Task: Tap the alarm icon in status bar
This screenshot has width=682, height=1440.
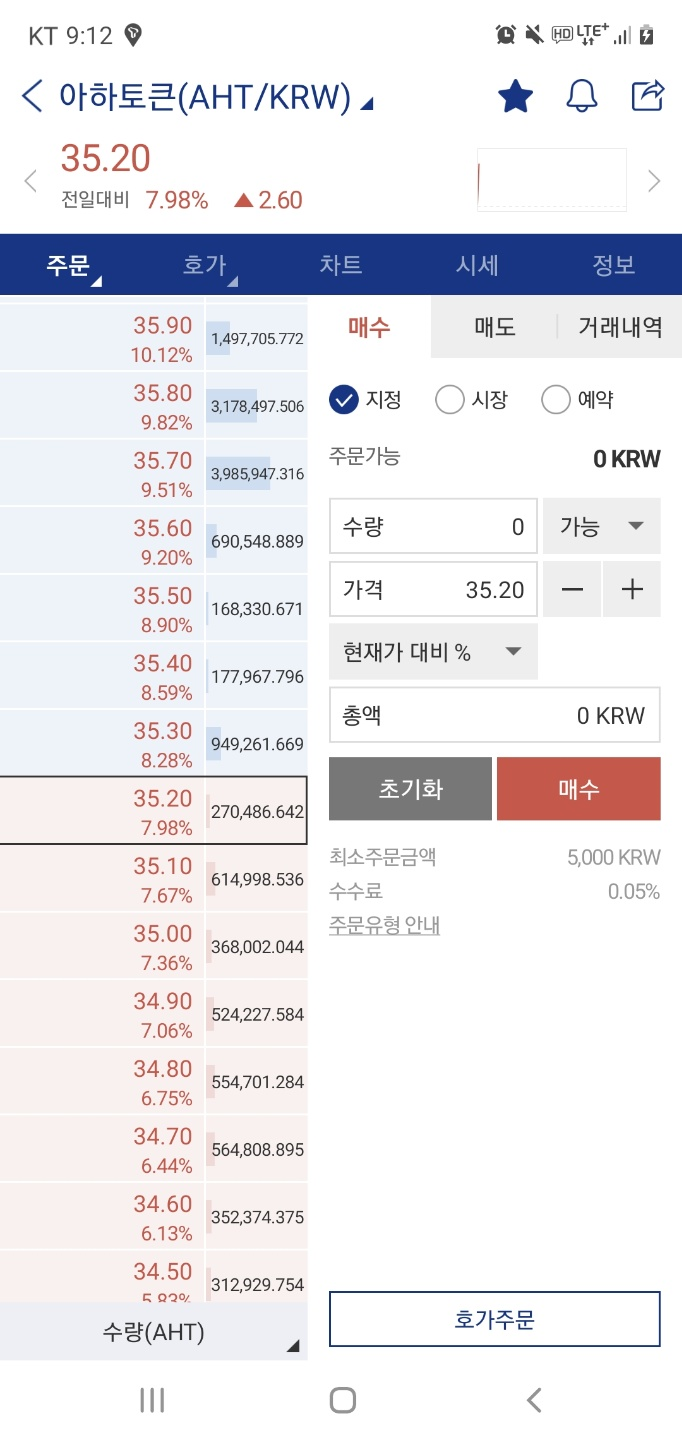Action: point(506,35)
